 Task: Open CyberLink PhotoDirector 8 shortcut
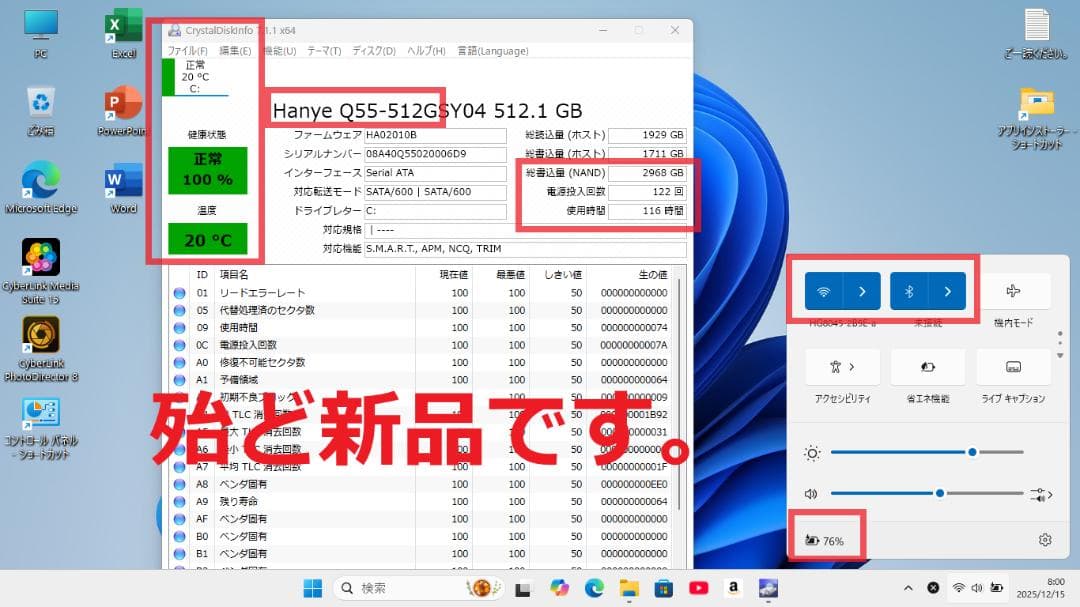[41, 349]
